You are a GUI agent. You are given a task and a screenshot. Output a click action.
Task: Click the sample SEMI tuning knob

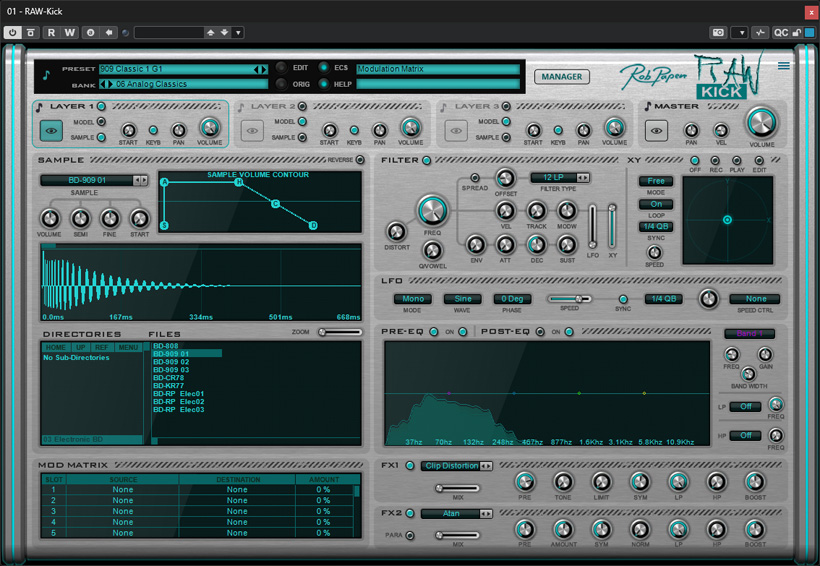click(80, 218)
